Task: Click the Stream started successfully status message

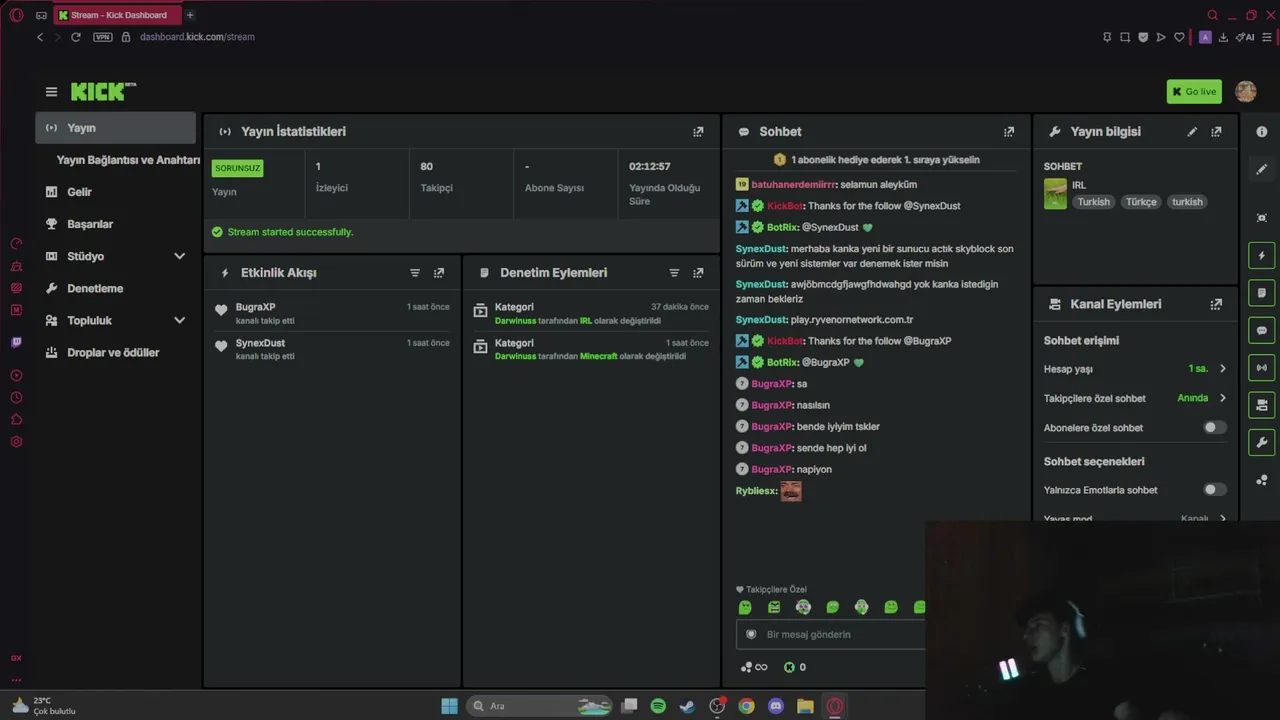Action: click(290, 232)
